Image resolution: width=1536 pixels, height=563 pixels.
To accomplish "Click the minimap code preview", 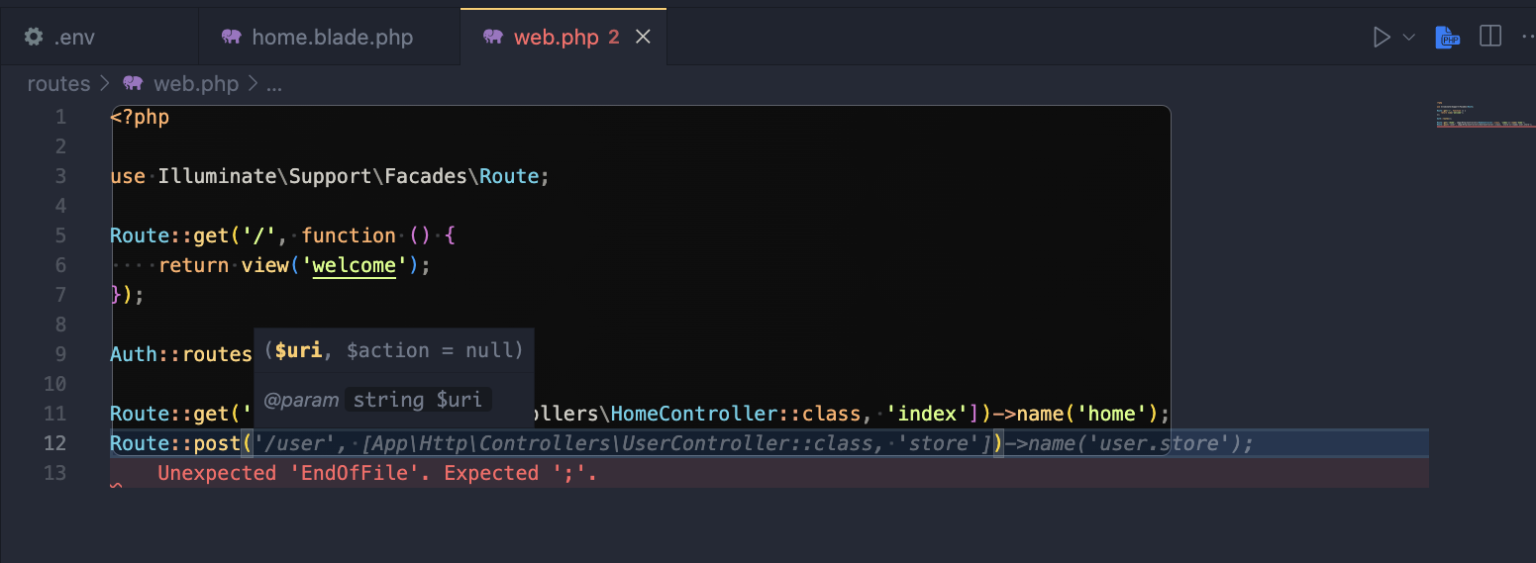I will coord(1485,113).
